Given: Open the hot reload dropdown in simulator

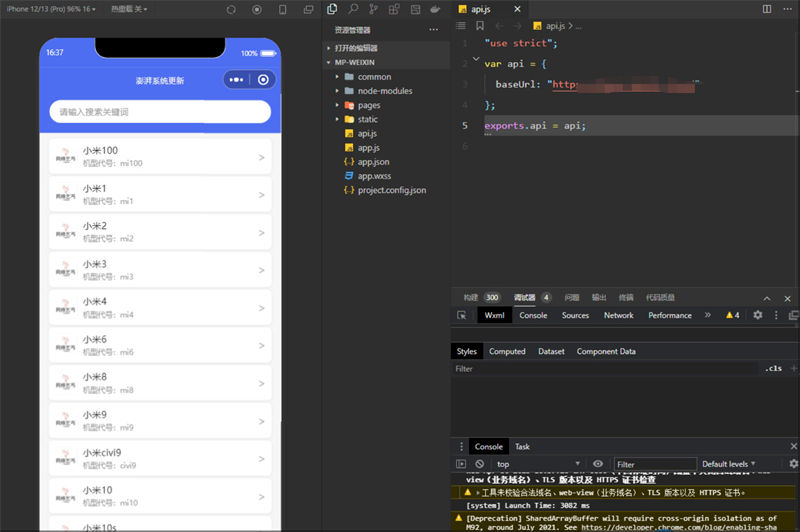Looking at the screenshot, I should pyautogui.click(x=129, y=9).
